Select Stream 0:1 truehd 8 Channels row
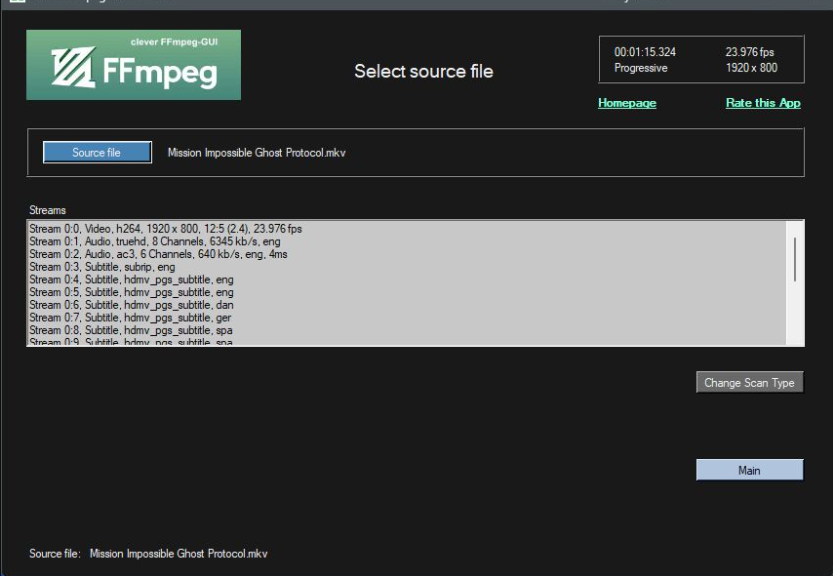The image size is (833, 576). (x=406, y=242)
